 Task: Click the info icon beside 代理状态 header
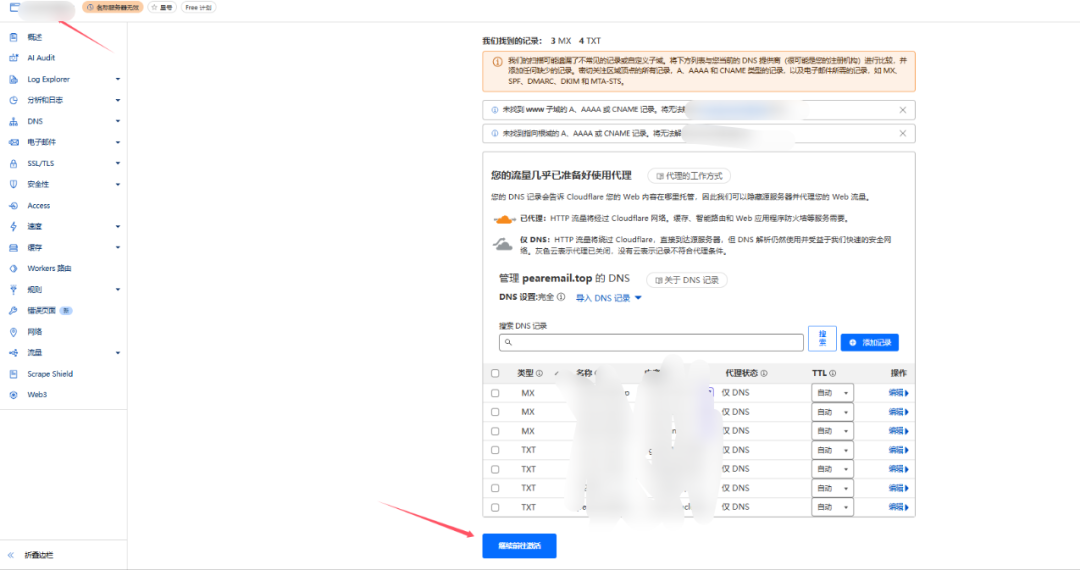click(764, 373)
